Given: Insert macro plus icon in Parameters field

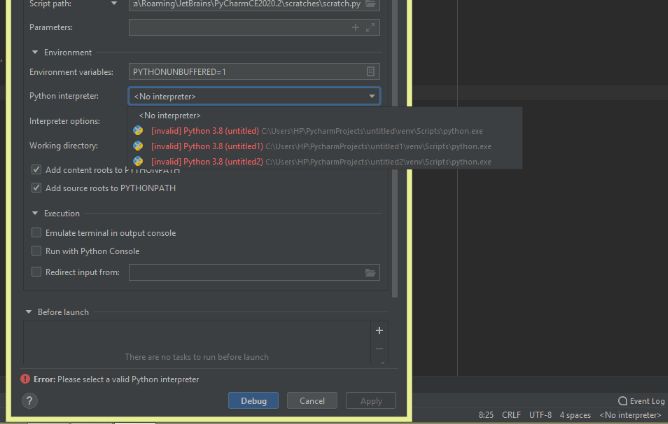Looking at the screenshot, I should tap(355, 28).
